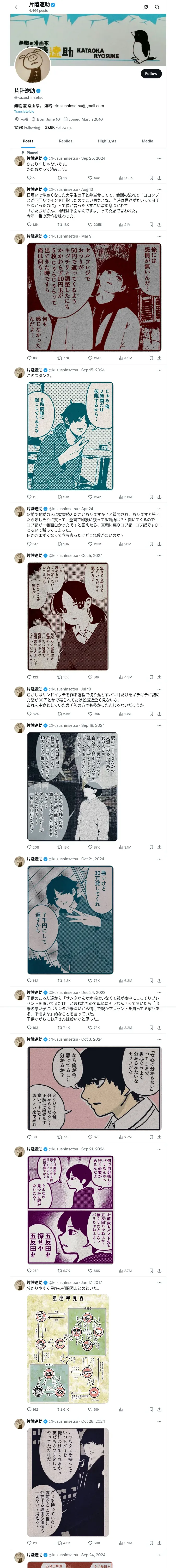Open the Mar 9 red manga image
176x1568 pixels.
pyautogui.click(x=94, y=297)
